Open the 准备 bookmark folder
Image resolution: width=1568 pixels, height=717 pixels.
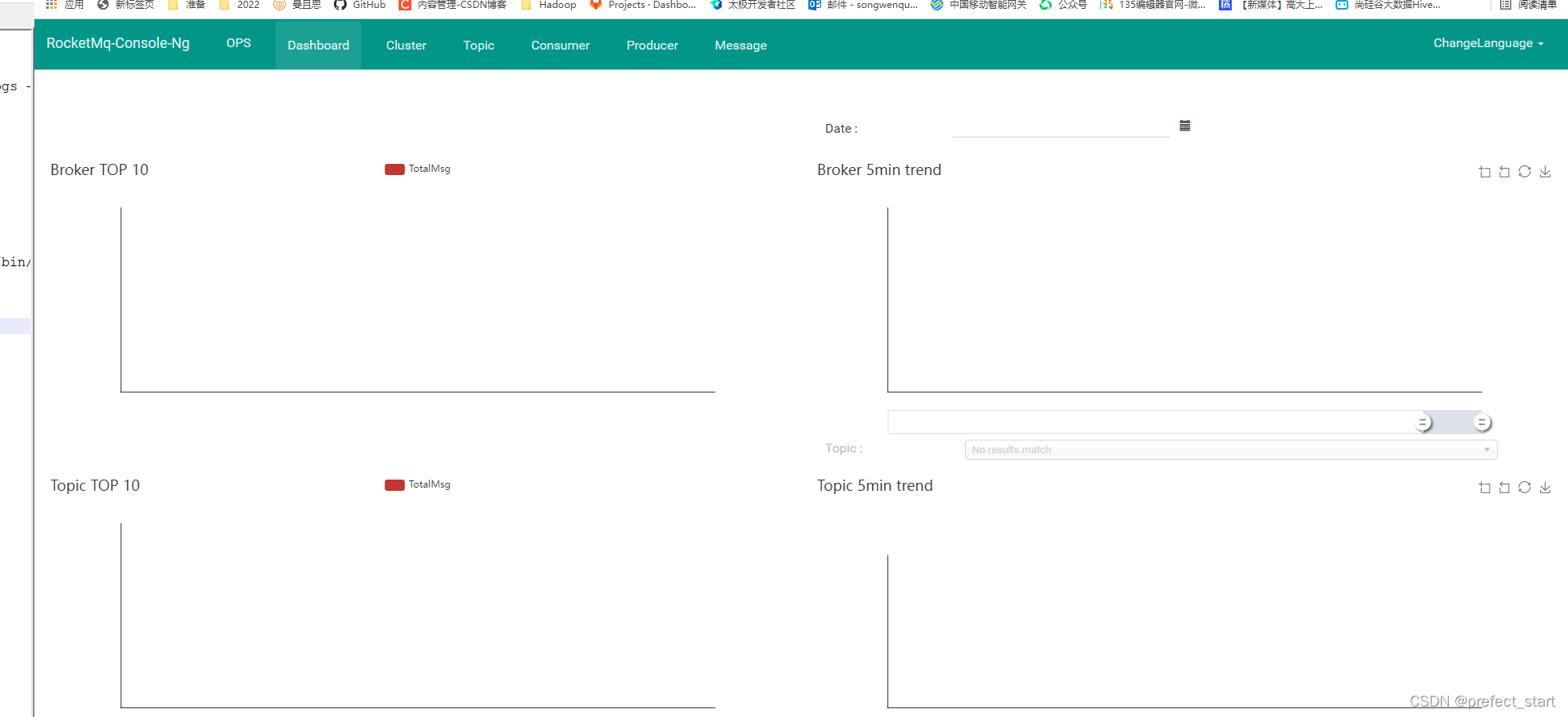[186, 5]
